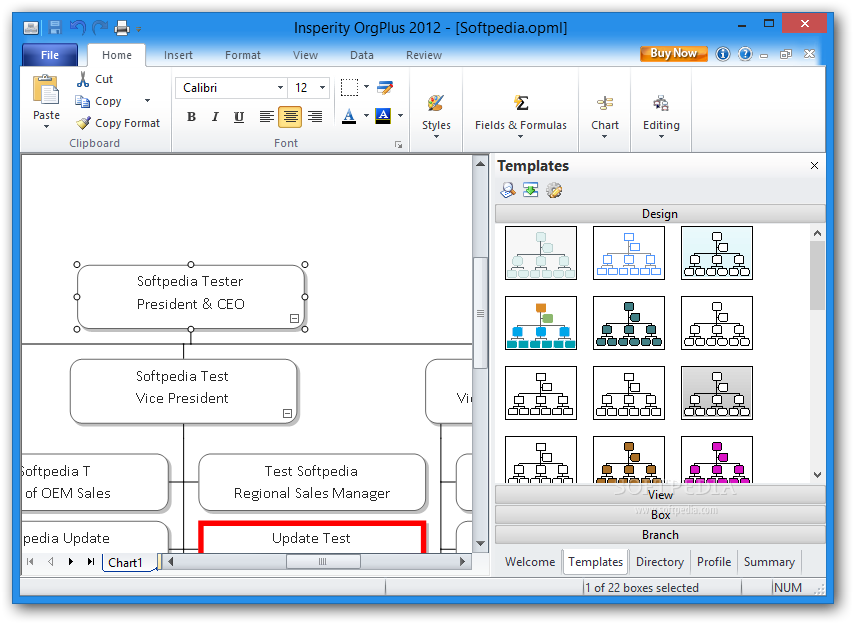Toggle Underline formatting
This screenshot has width=854, height=624.
(239, 117)
